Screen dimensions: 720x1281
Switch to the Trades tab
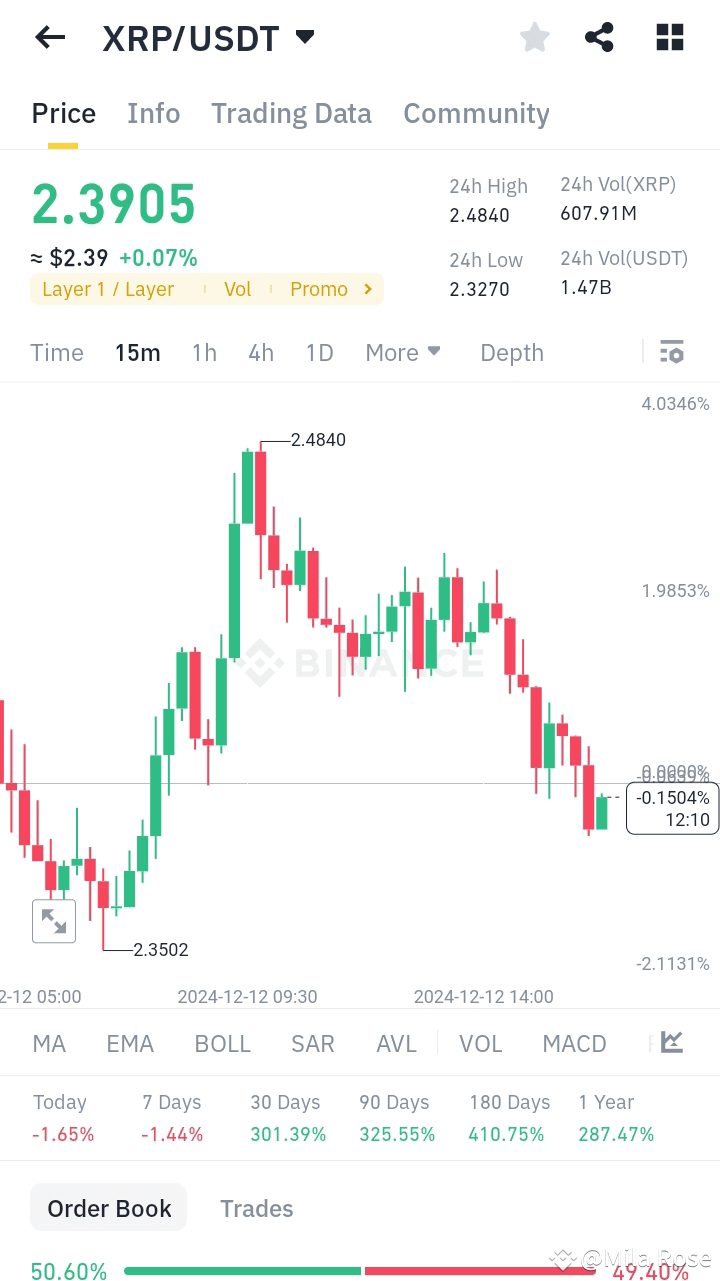pos(256,1208)
